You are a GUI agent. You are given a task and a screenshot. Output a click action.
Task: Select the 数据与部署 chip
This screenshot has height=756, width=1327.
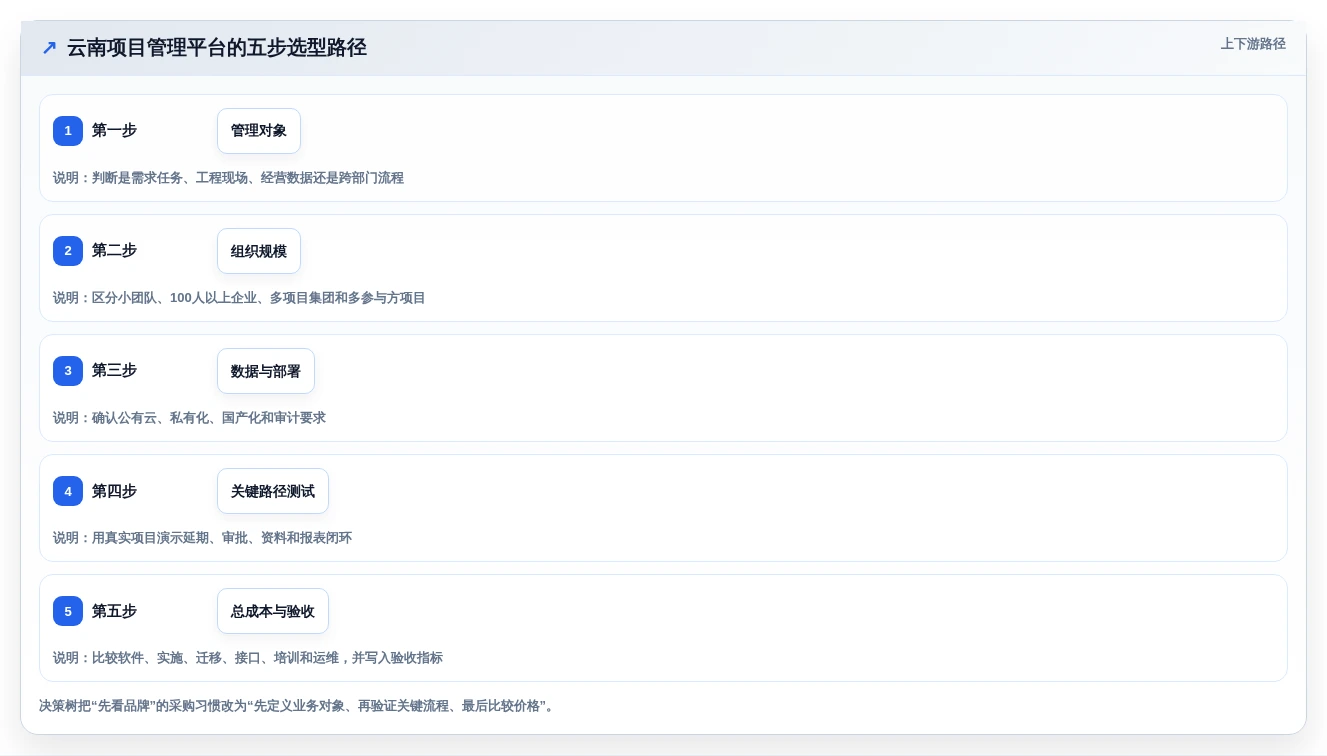coord(266,371)
